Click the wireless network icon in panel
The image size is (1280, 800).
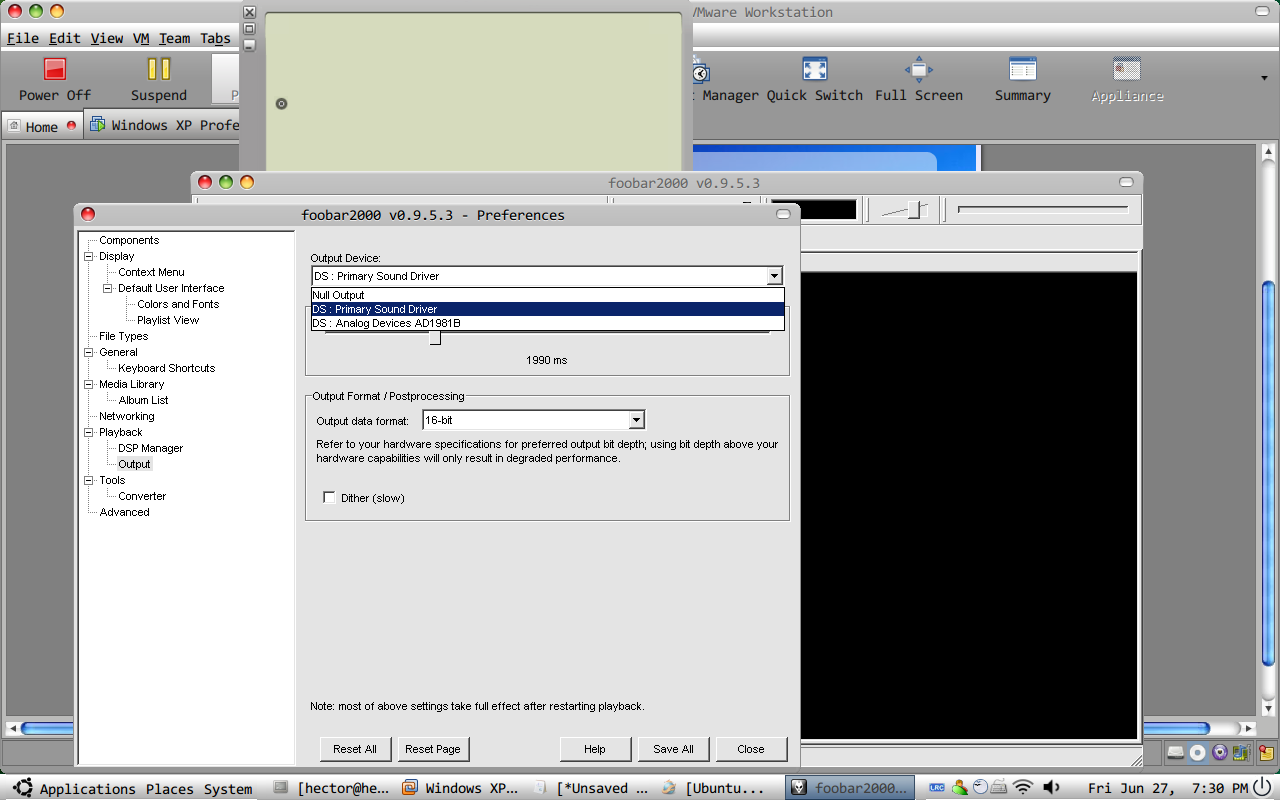(1023, 788)
